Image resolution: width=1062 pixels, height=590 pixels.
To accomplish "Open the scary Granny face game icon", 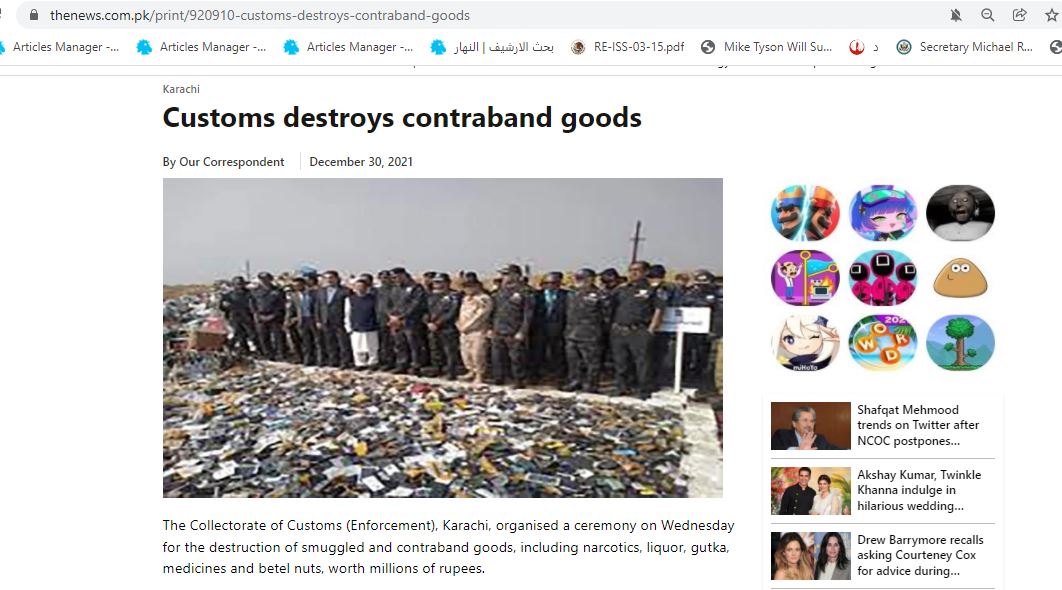I will pos(960,213).
